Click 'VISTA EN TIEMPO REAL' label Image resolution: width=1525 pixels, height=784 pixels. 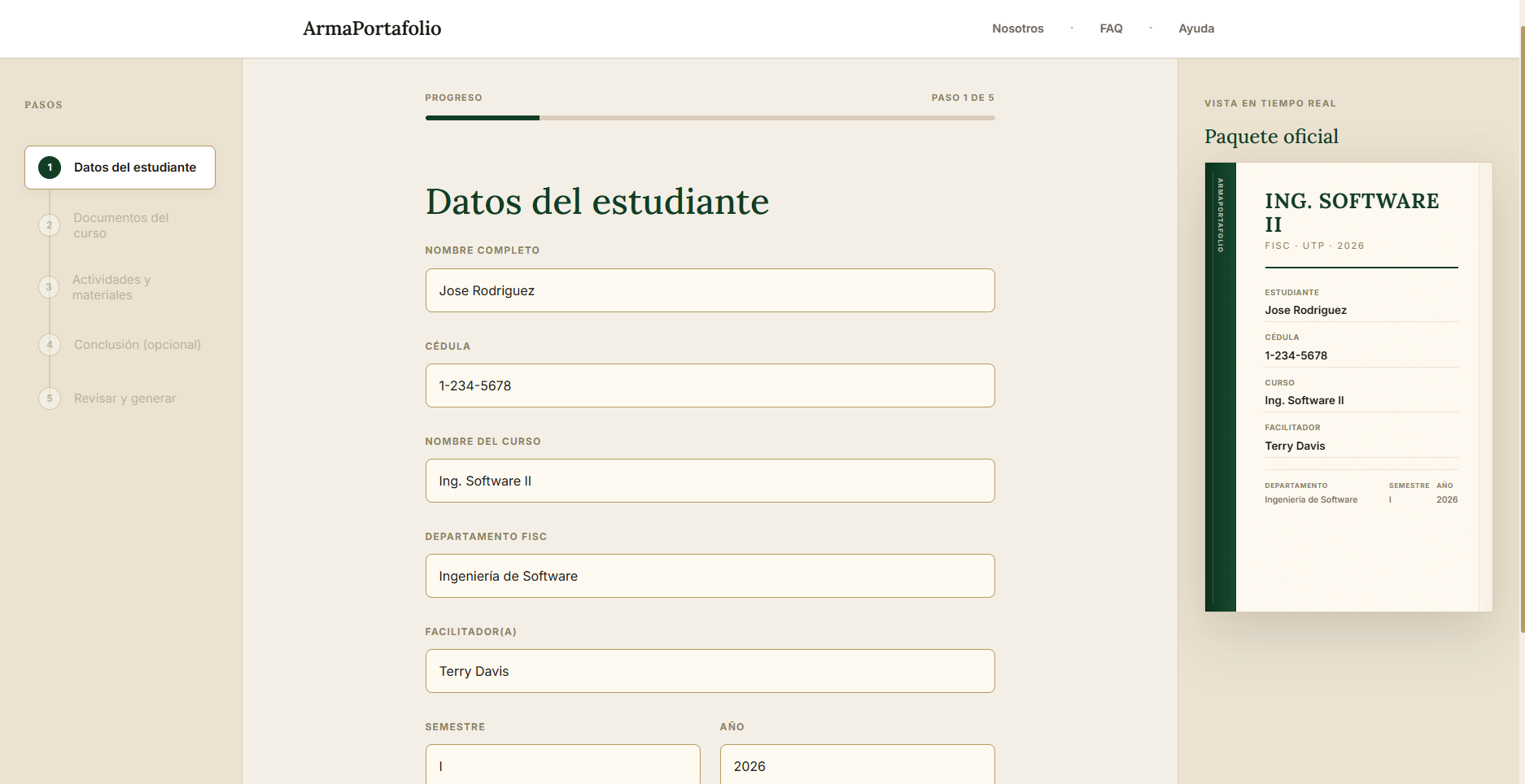[1269, 103]
